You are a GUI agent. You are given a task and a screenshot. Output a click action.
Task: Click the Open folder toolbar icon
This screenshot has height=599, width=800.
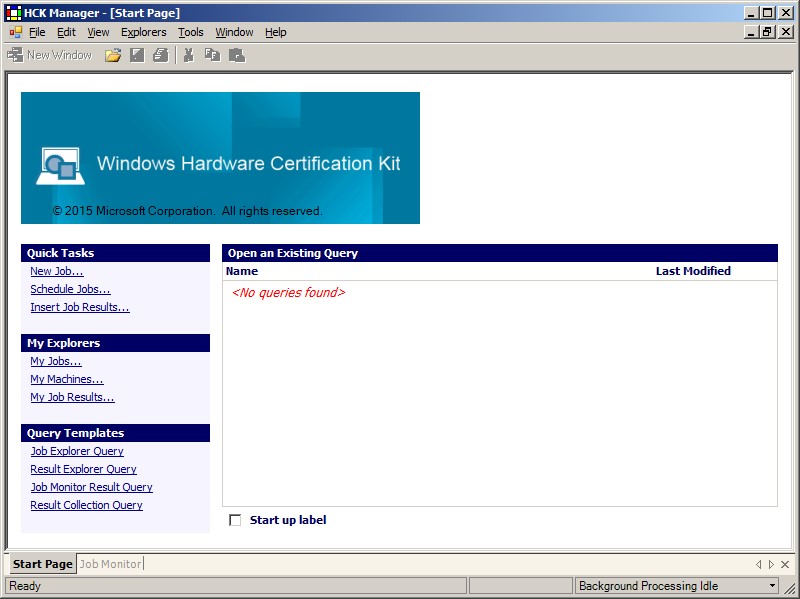pyautogui.click(x=113, y=55)
